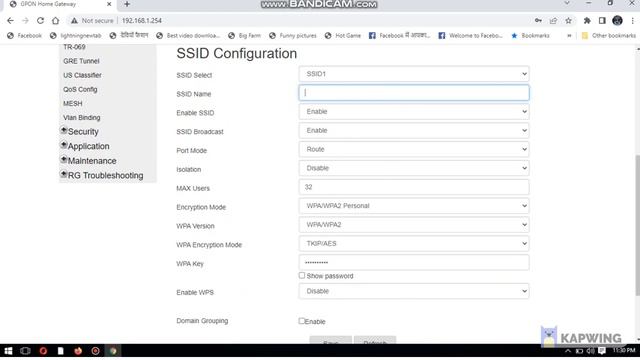Click the volume icon in system tray
This screenshot has width=640, height=360.
(590, 351)
